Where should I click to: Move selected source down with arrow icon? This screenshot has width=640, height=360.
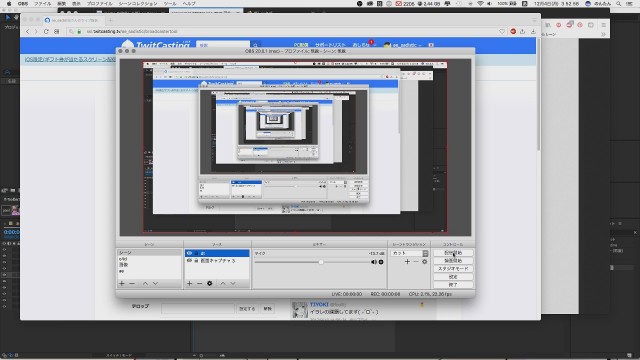(x=233, y=283)
